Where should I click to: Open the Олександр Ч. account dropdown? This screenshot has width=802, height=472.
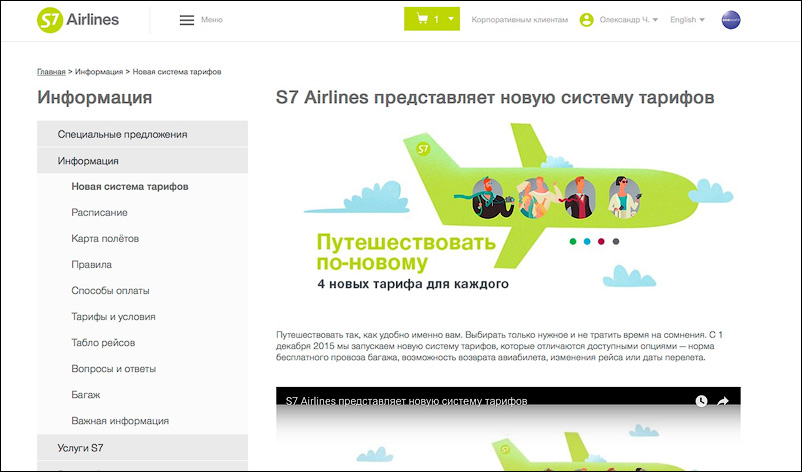click(x=629, y=19)
